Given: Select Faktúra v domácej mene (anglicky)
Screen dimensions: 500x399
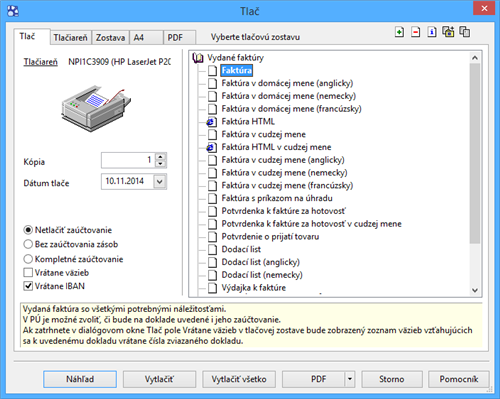Looking at the screenshot, I should pyautogui.click(x=287, y=83).
